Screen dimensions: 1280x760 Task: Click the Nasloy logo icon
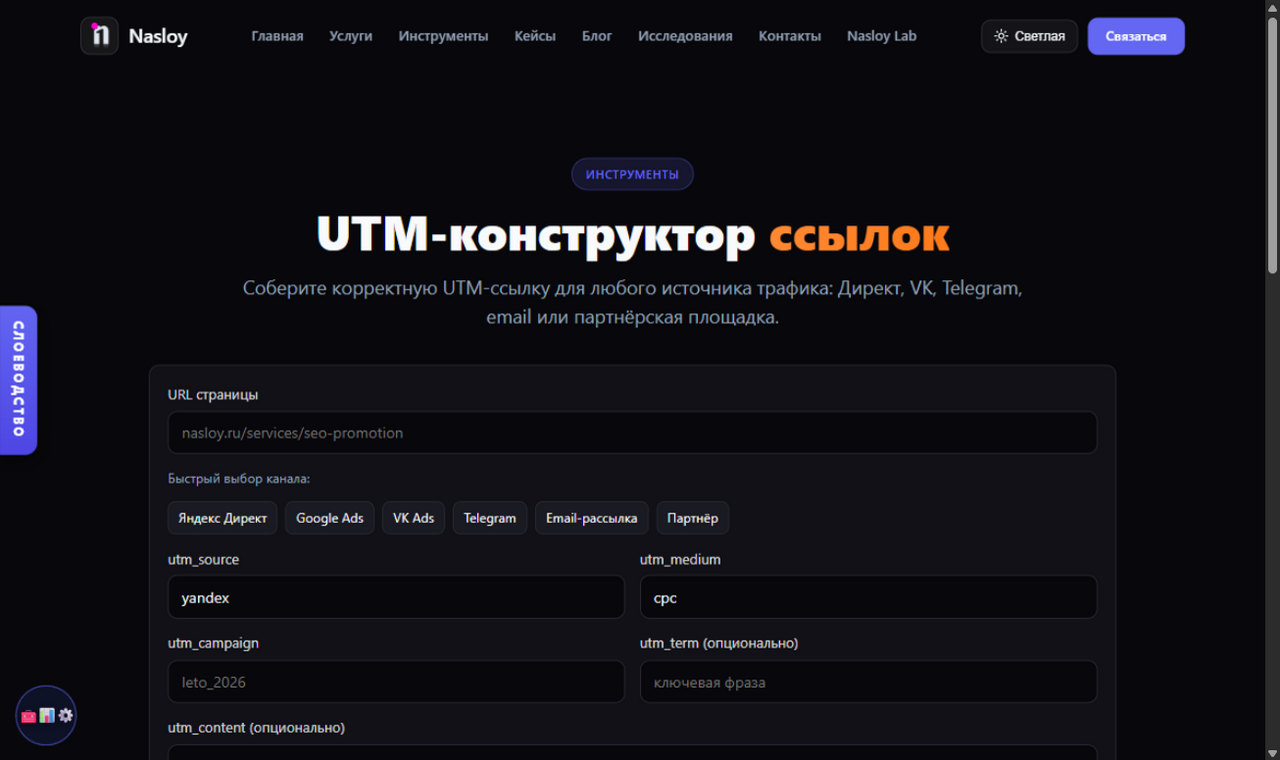click(x=99, y=36)
